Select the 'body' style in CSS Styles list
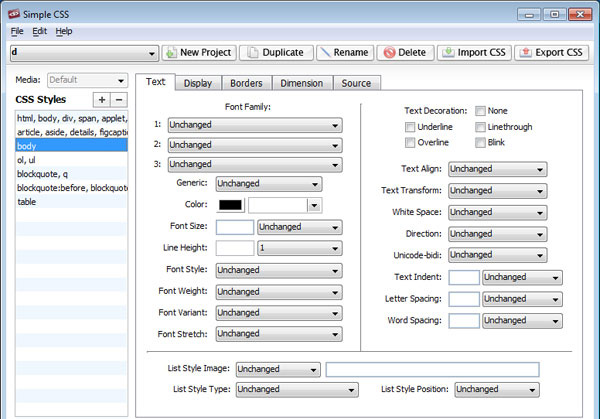Image resolution: width=600 pixels, height=419 pixels. click(72, 146)
